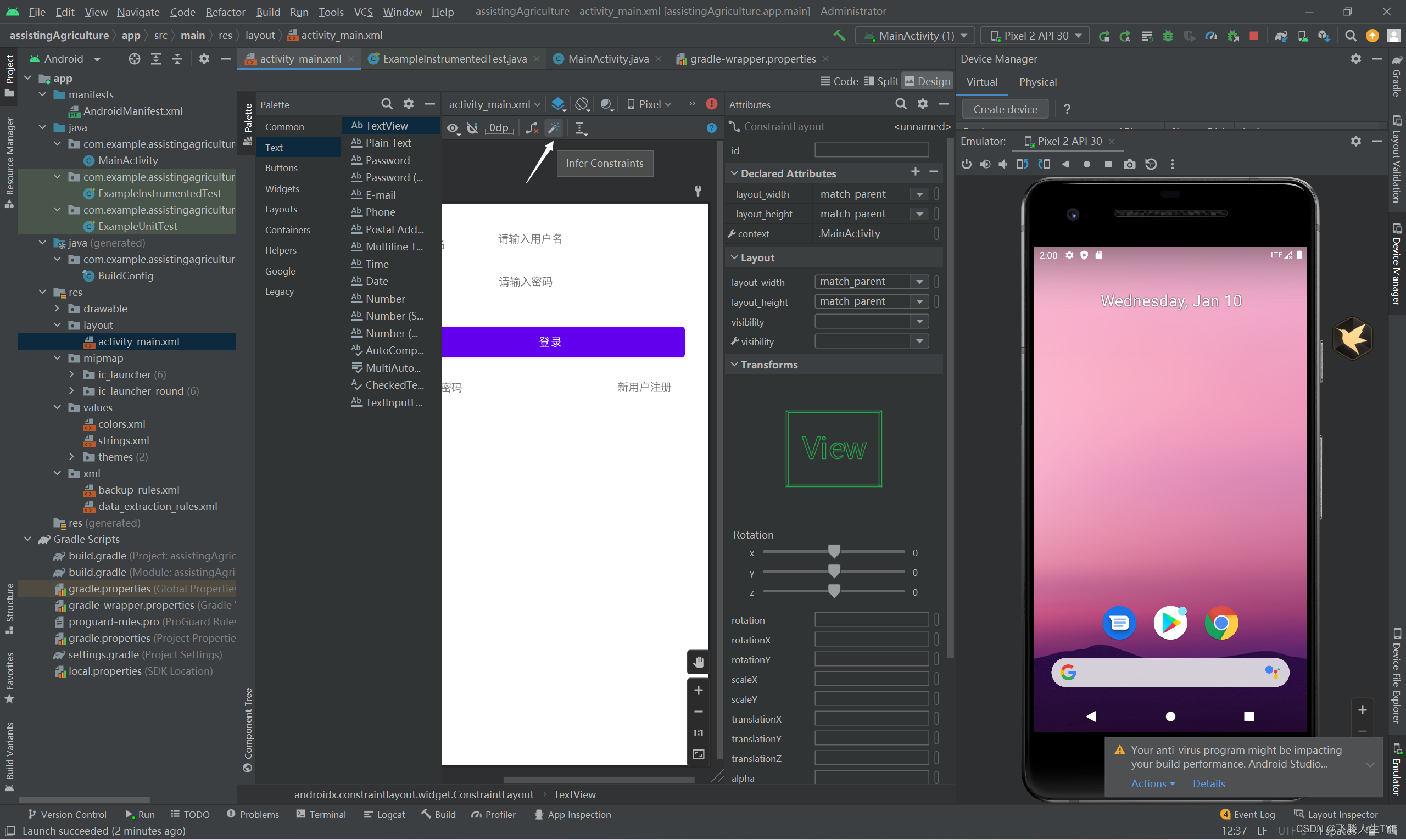Click the Clear All Constraints icon
Screen dimensions: 1406x840
[532, 128]
